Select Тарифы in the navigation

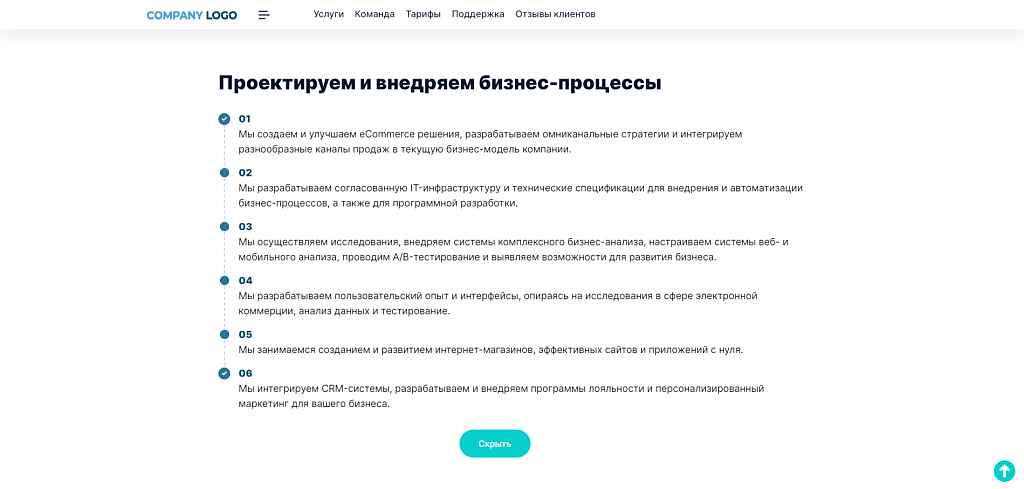(423, 14)
